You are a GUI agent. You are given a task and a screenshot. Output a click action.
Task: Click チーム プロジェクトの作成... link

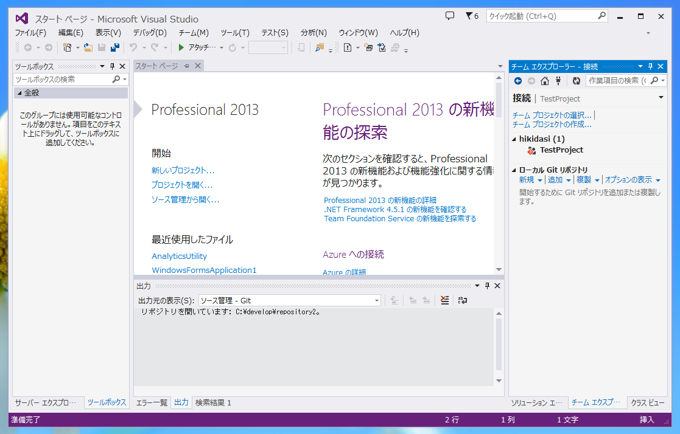point(552,124)
